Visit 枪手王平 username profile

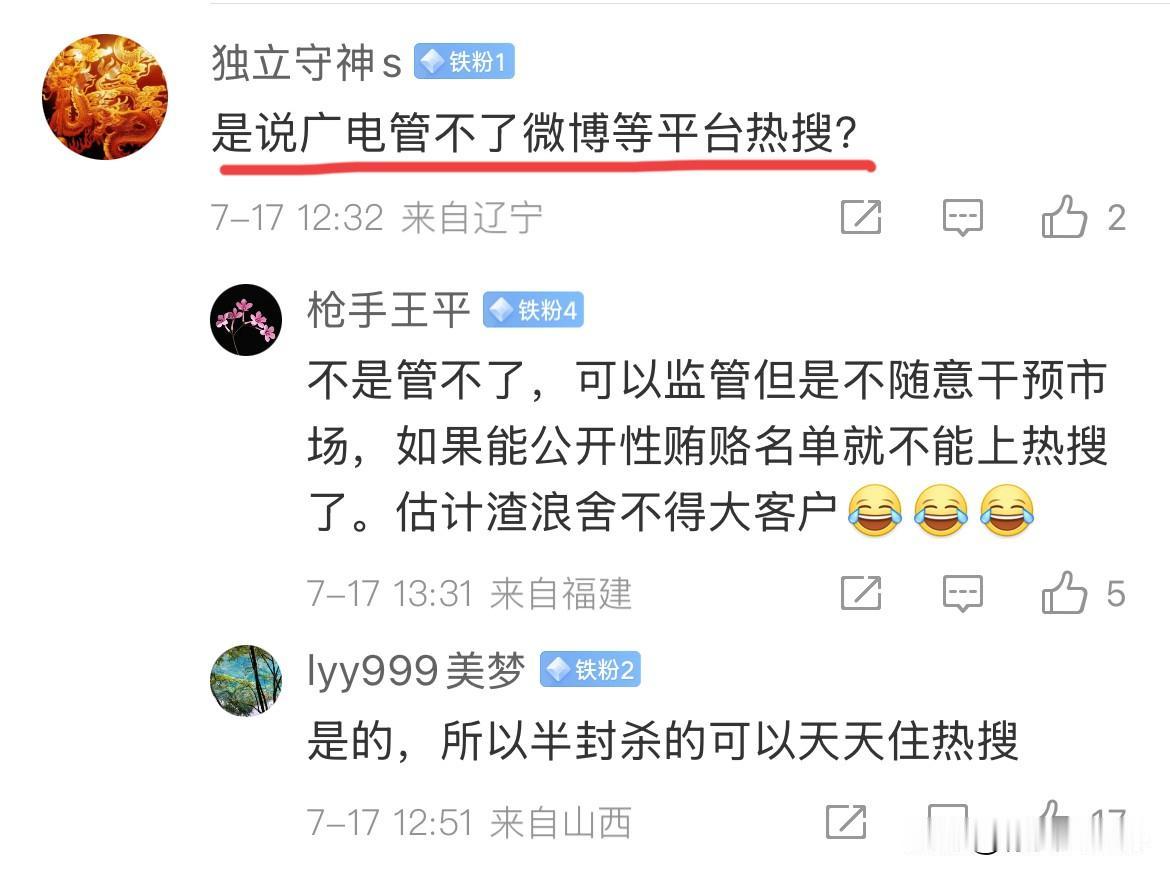point(388,310)
